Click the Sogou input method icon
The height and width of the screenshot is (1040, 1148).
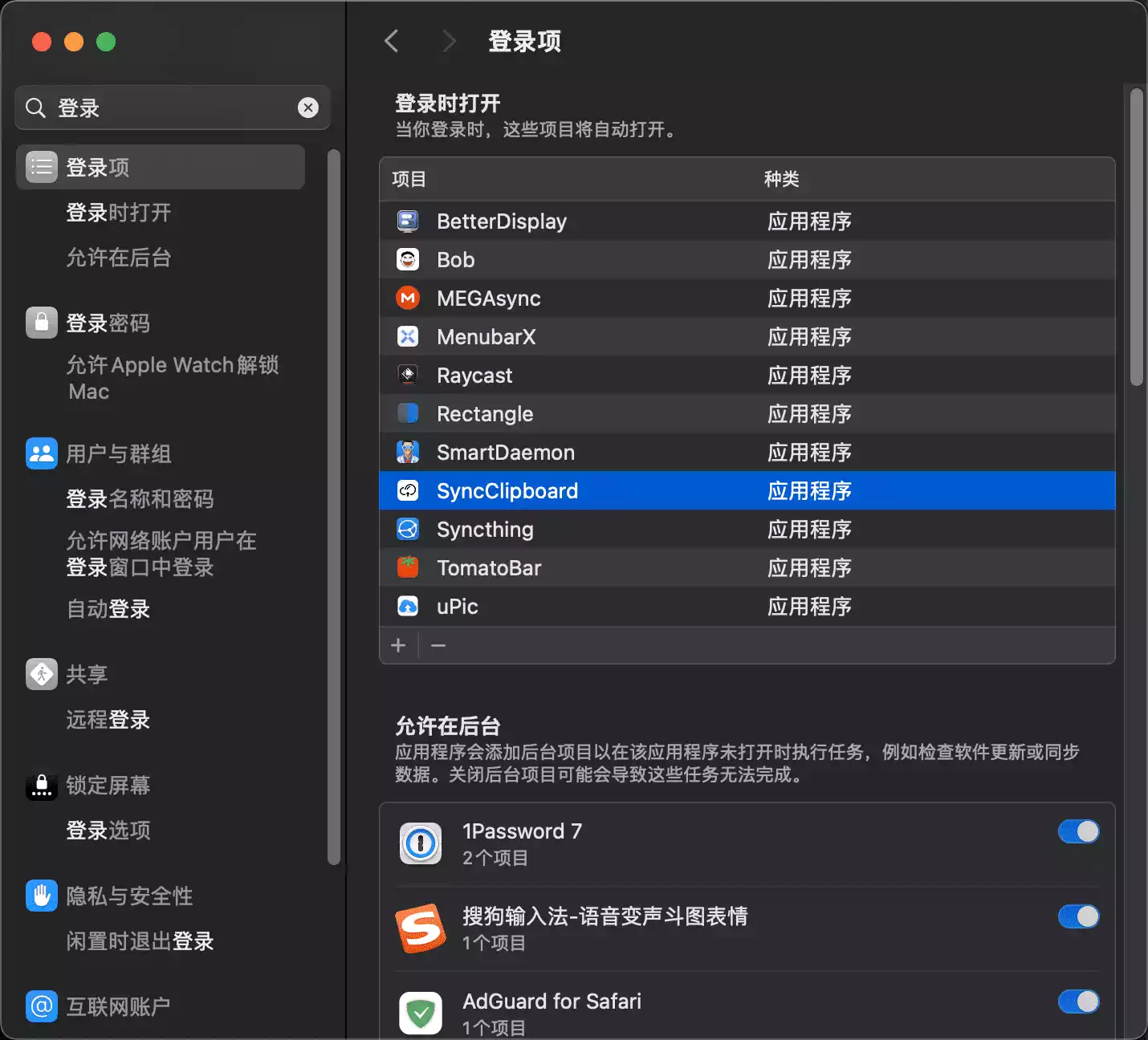[421, 928]
